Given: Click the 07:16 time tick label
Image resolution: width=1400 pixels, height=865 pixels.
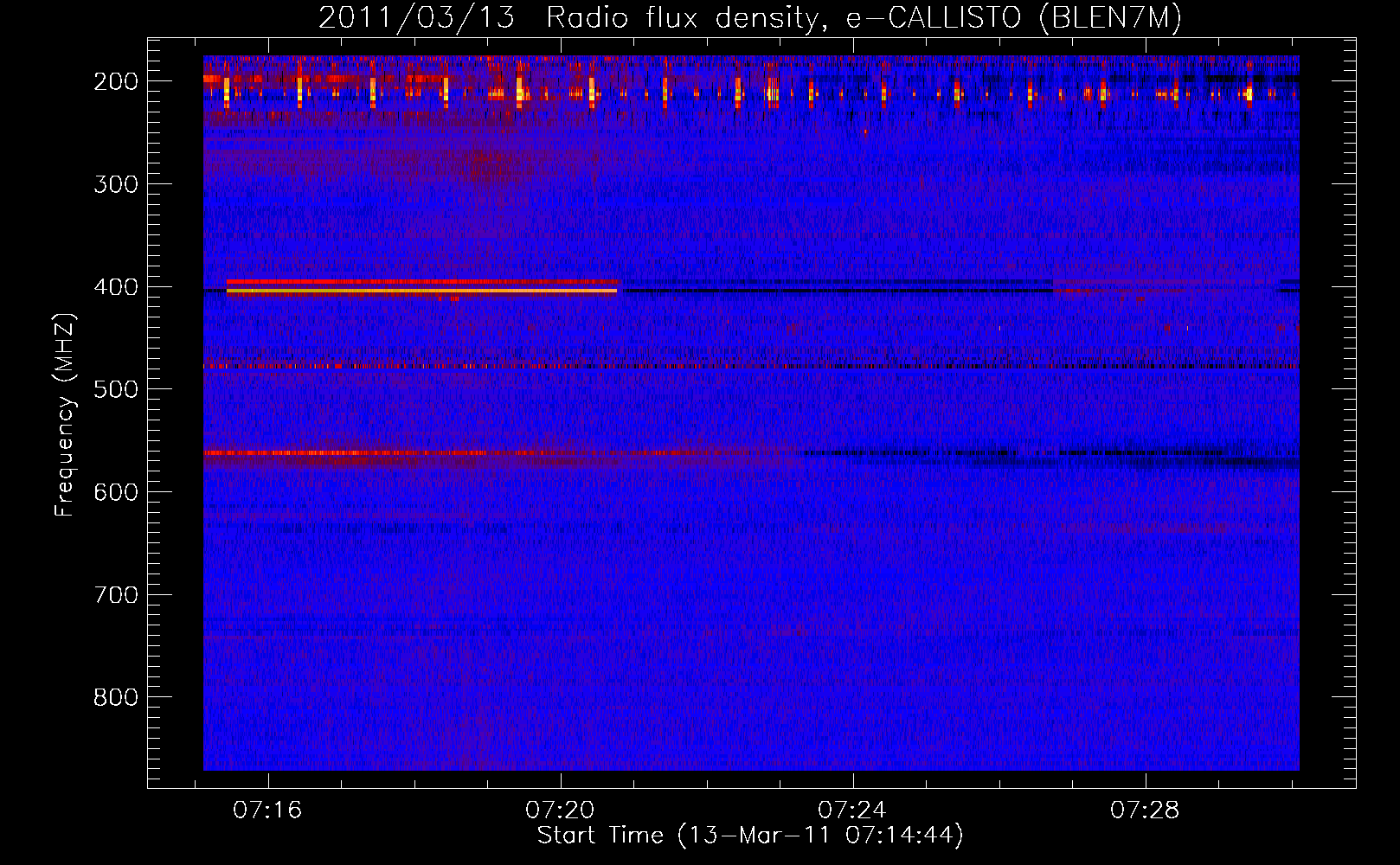Looking at the screenshot, I should pyautogui.click(x=267, y=811).
